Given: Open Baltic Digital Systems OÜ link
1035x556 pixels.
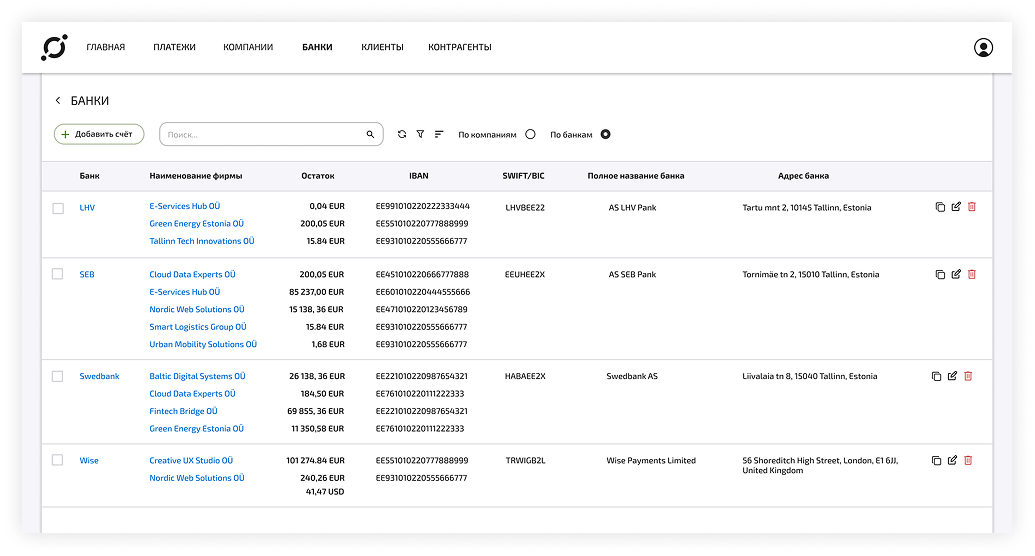Looking at the screenshot, I should pos(197,376).
